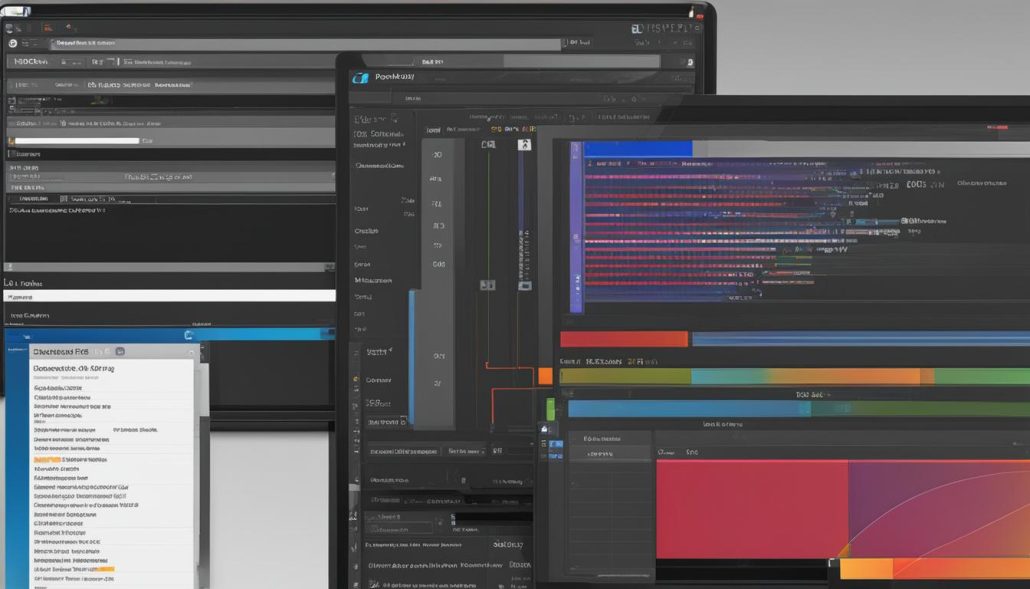Click the white progress bar in the back window
1030x589 pixels.
77,141
